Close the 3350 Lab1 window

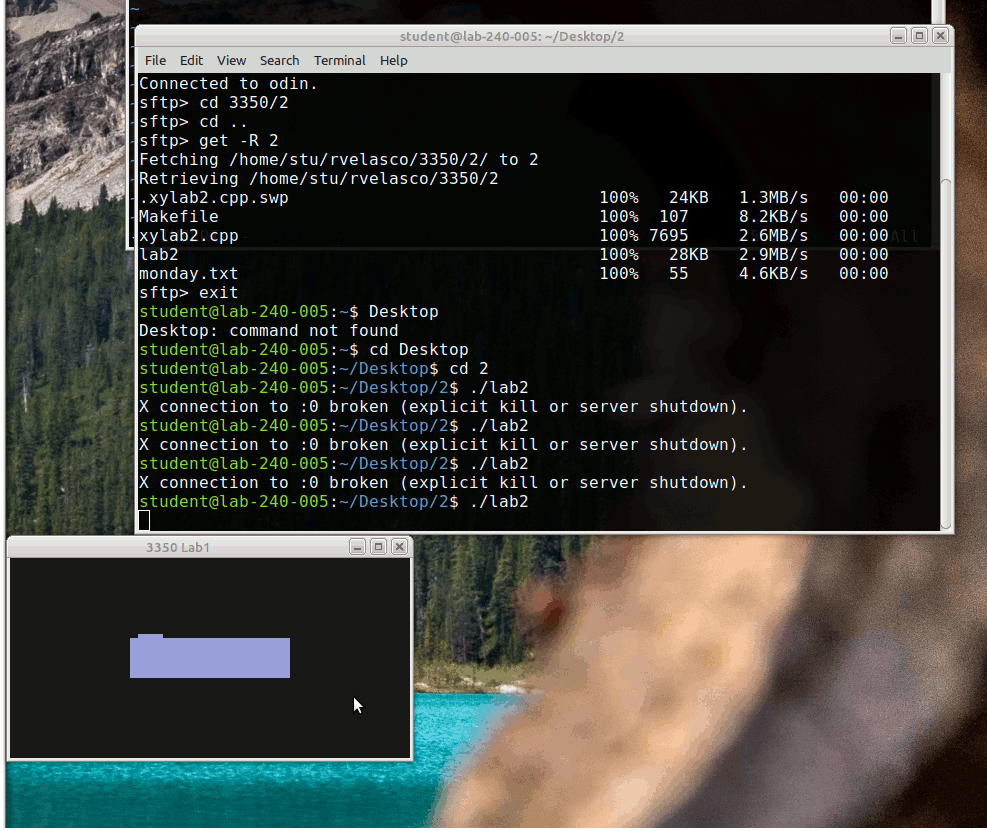point(399,547)
